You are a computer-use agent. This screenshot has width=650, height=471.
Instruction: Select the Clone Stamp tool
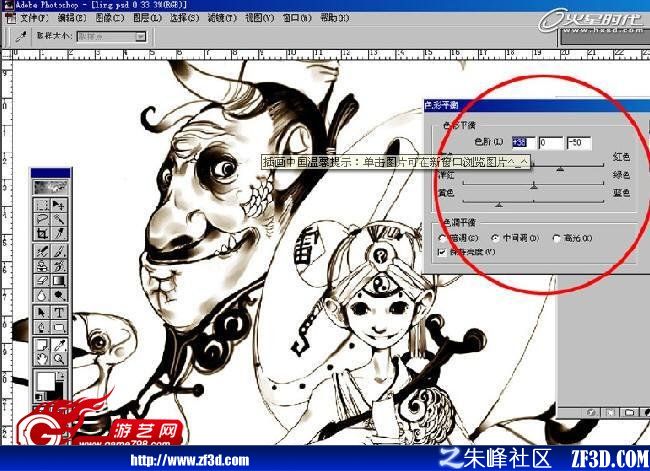coord(41,266)
